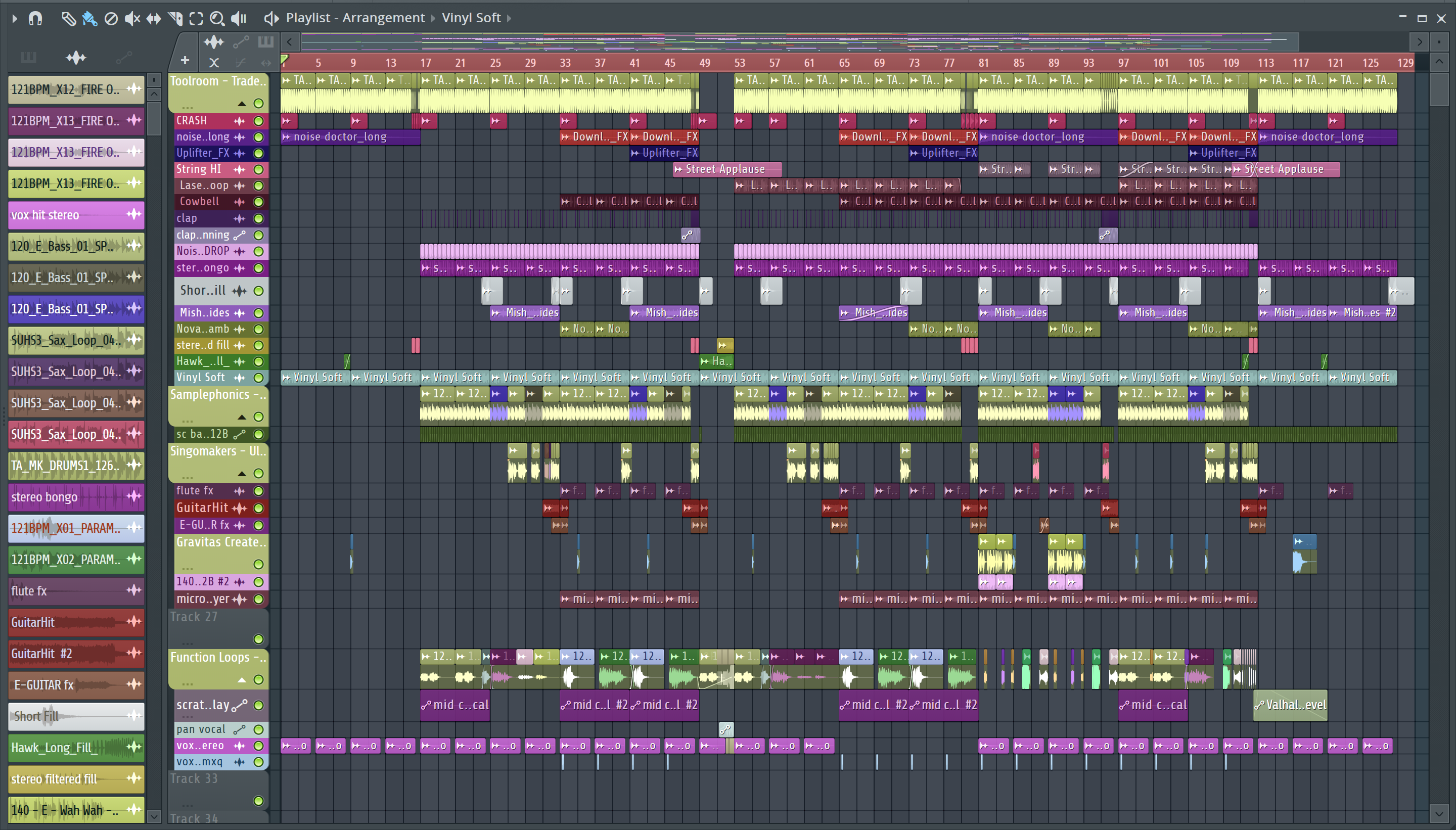
Task: Mute the GuitarHit track
Action: 258,508
